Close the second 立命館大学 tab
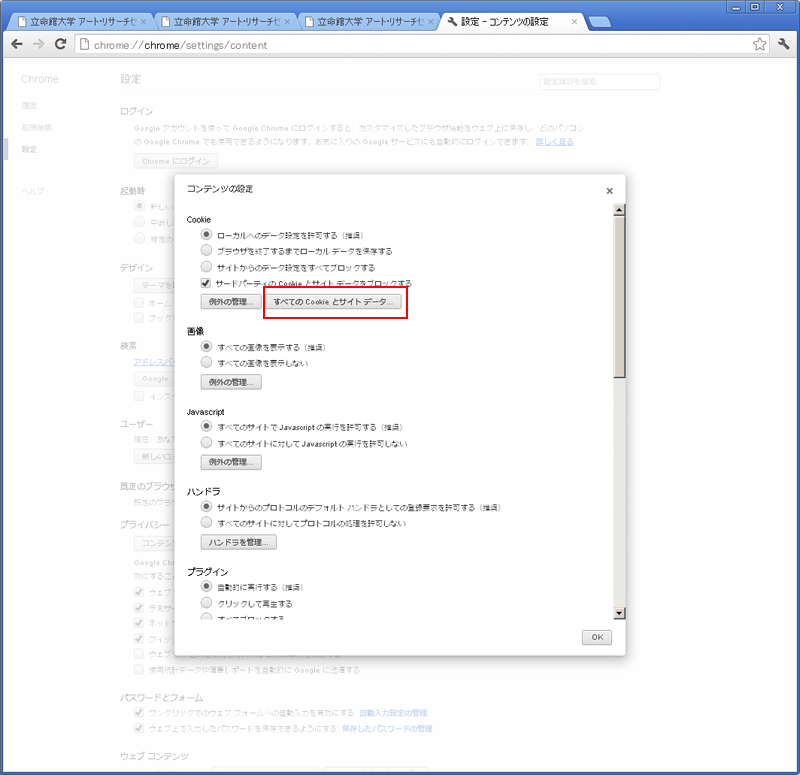The height and width of the screenshot is (775, 800). click(x=287, y=22)
